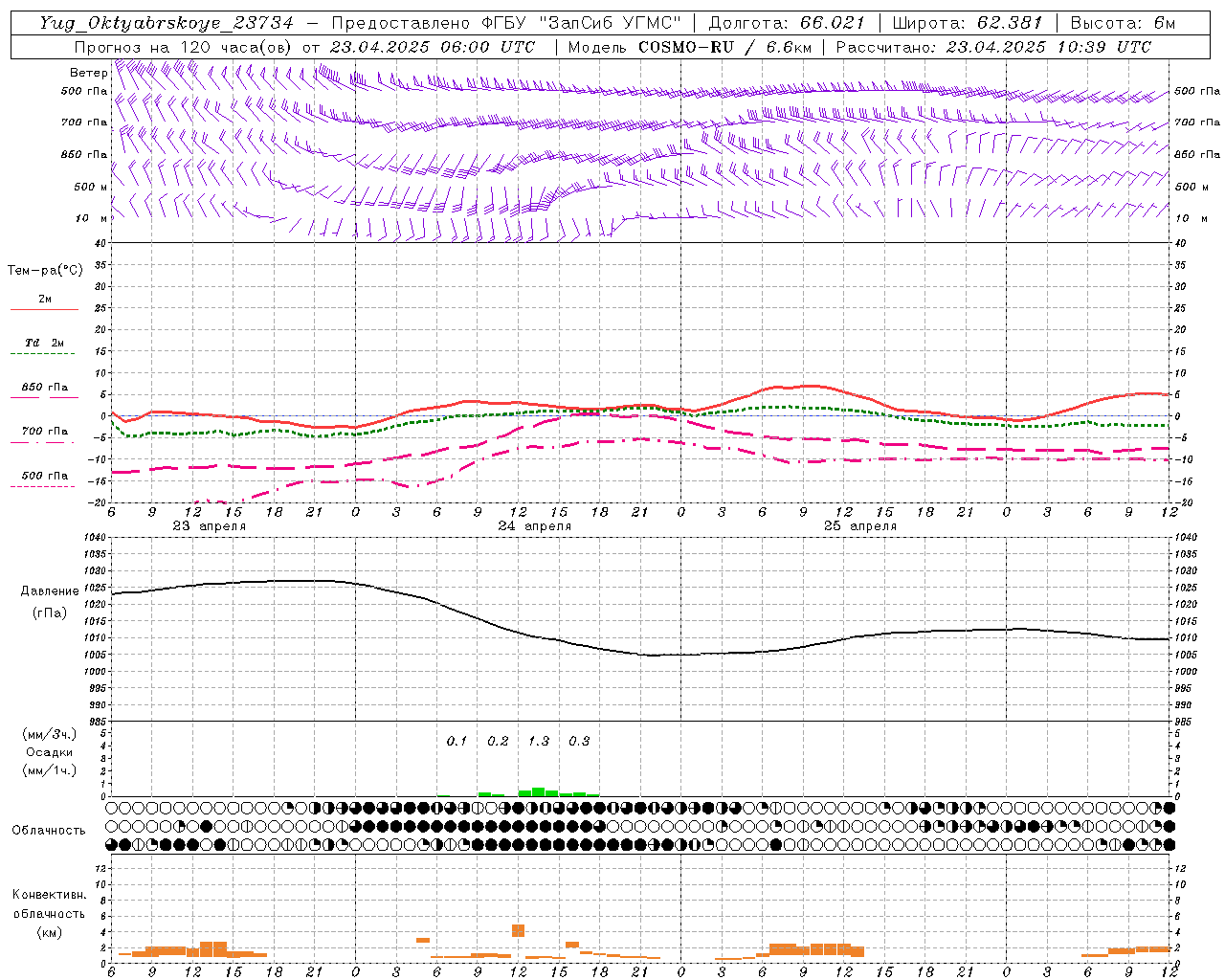
Task: Click the "Td 2м" legend entry
Action: [44, 343]
